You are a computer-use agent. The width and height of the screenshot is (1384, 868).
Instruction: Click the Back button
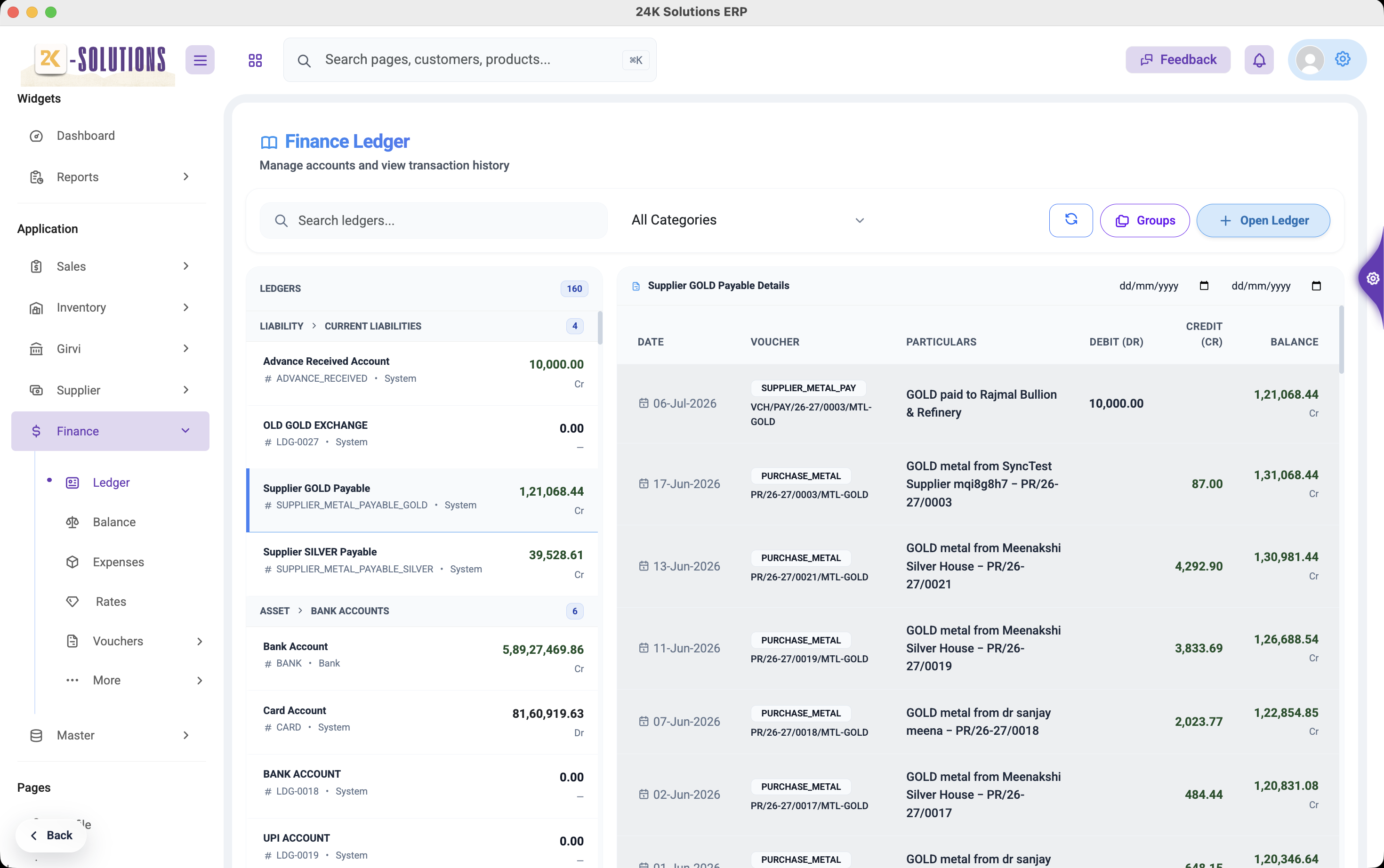[x=51, y=836]
